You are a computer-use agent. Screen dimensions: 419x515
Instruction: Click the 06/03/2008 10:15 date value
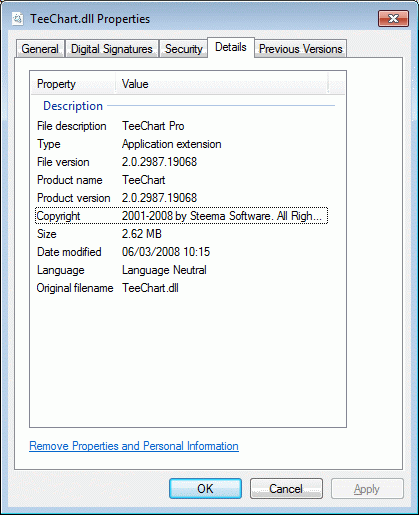[x=166, y=252]
